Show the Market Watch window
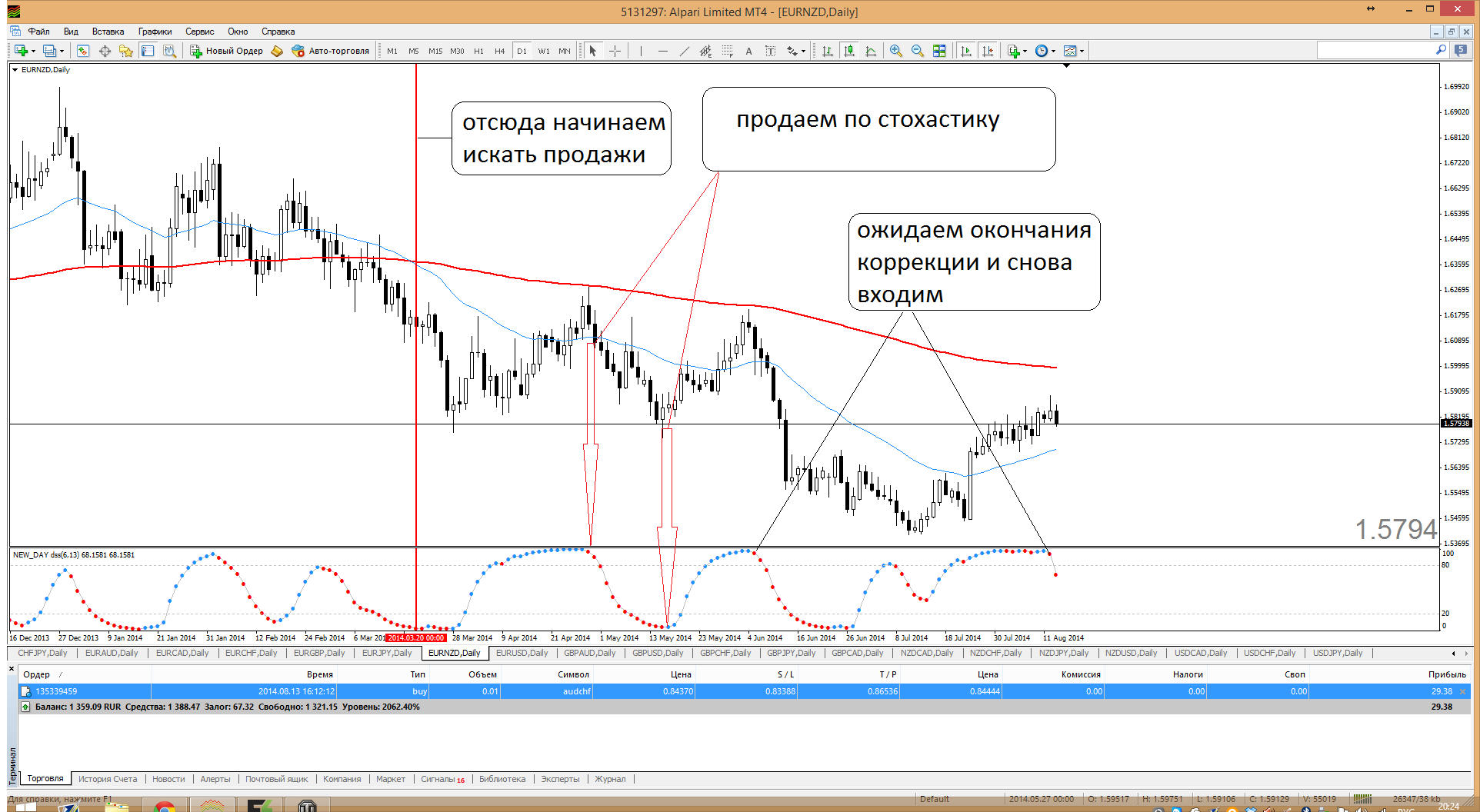This screenshot has width=1480, height=812. [83, 51]
